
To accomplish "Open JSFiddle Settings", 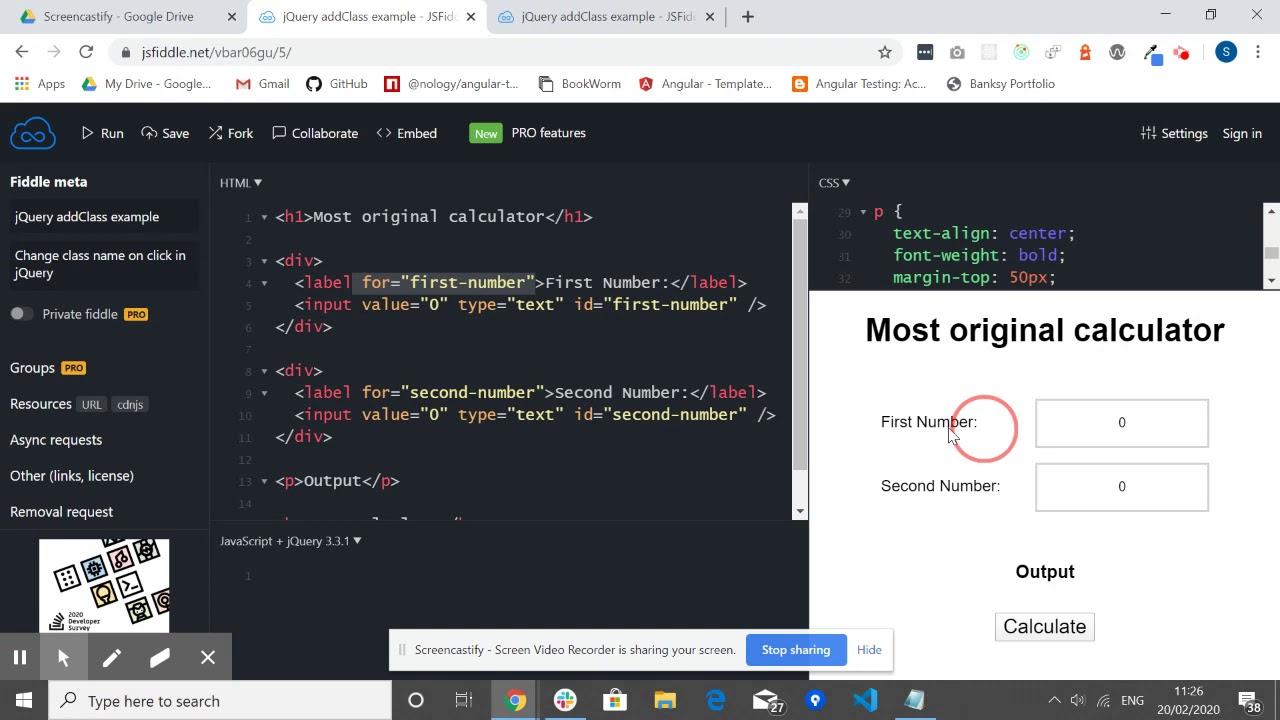I will [x=1174, y=133].
